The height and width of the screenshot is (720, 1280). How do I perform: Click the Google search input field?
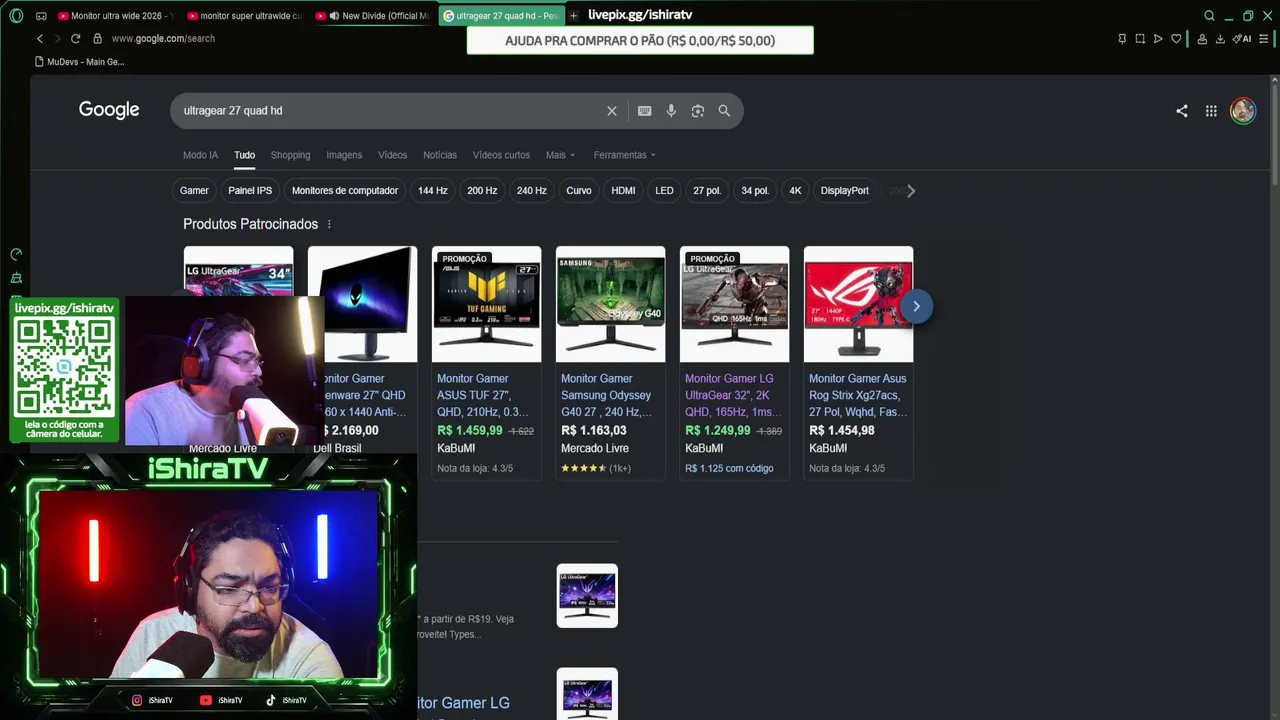coord(390,111)
